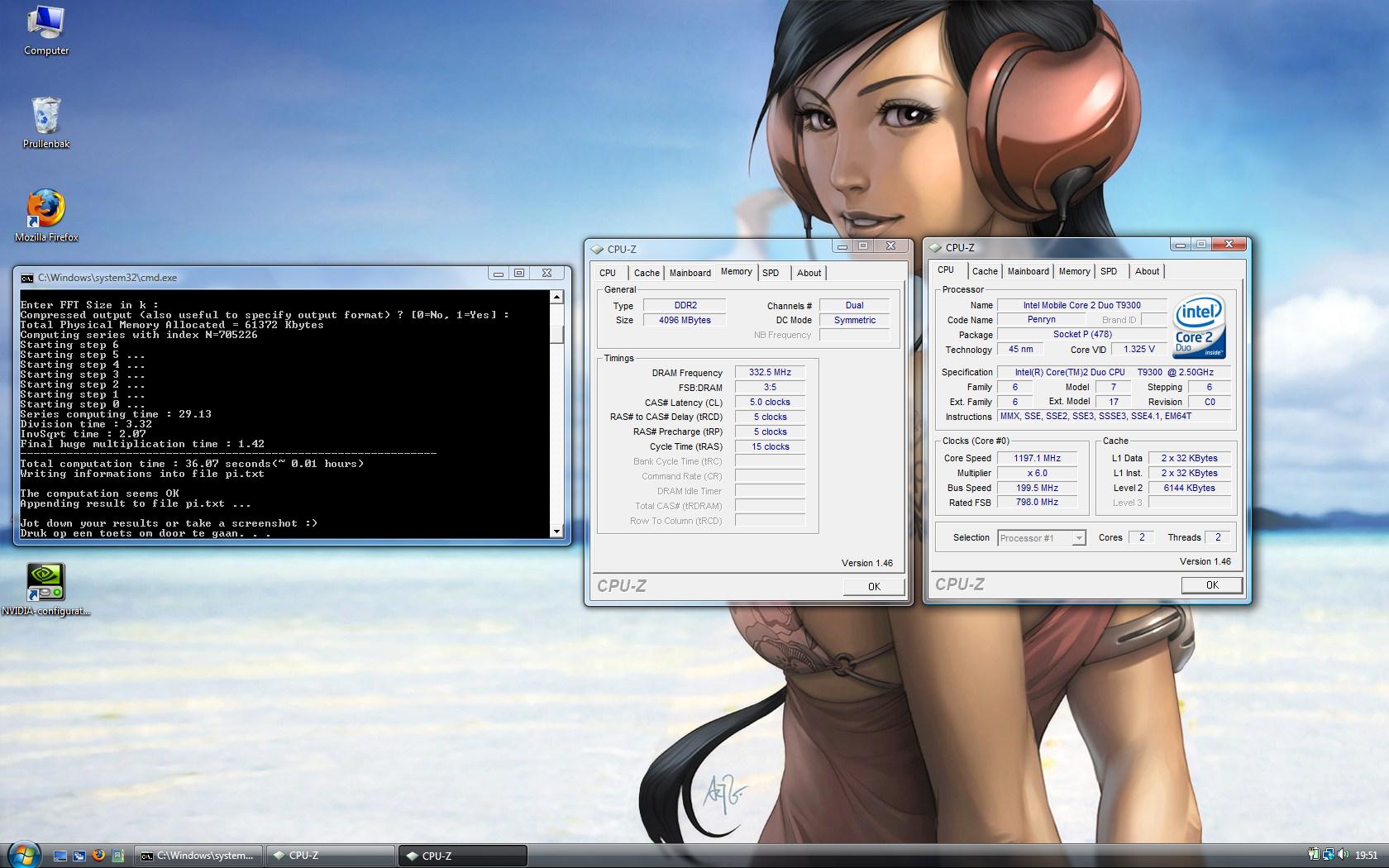Open the volume speaker tray icon
The height and width of the screenshot is (868, 1389).
pos(1343,855)
